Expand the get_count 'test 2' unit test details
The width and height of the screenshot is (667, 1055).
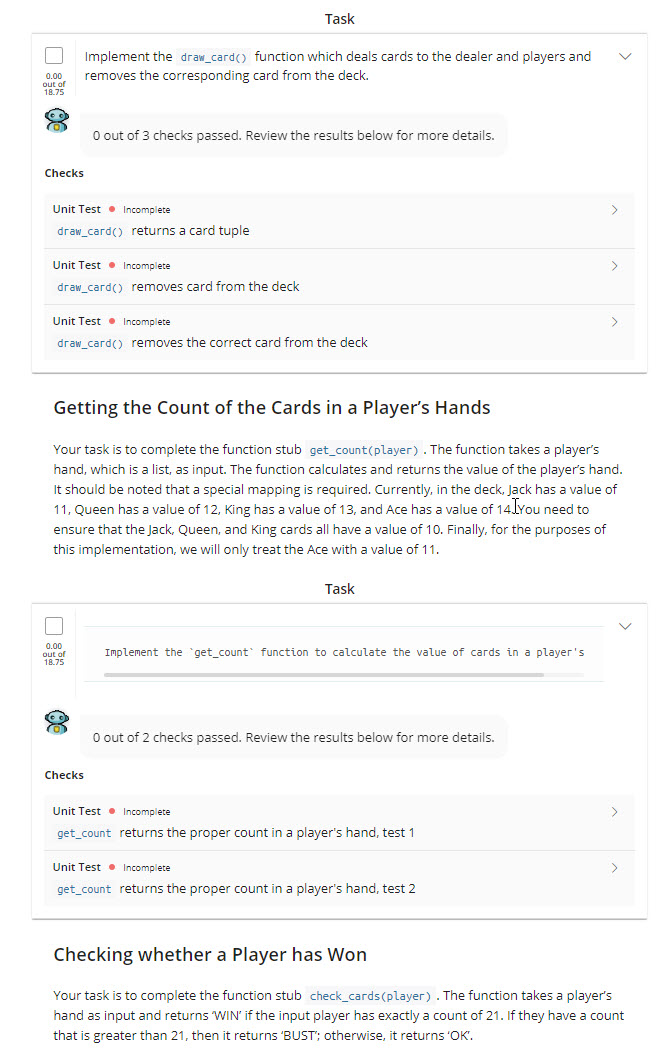point(614,868)
